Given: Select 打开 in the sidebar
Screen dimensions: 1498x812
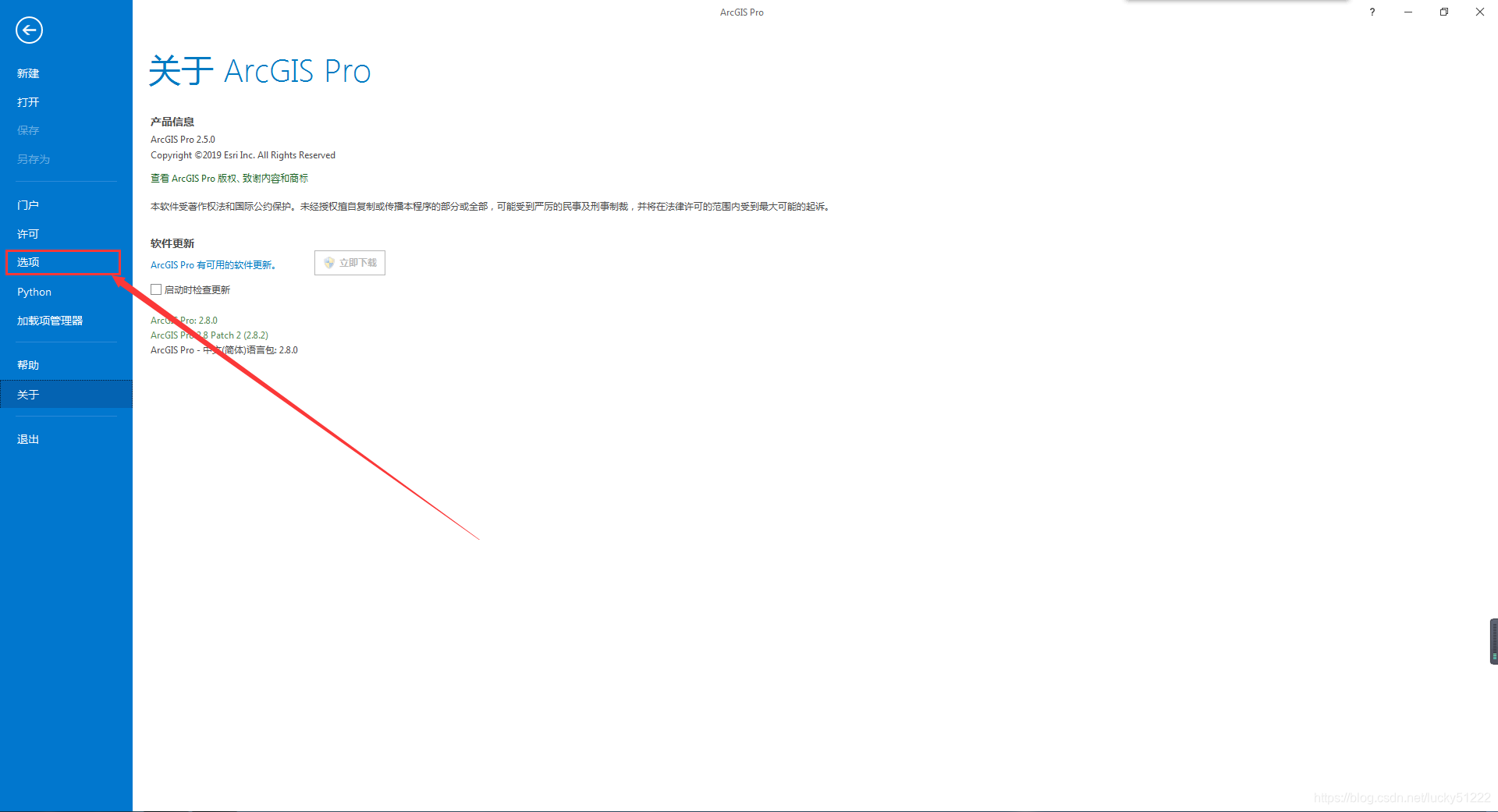Looking at the screenshot, I should [x=28, y=102].
